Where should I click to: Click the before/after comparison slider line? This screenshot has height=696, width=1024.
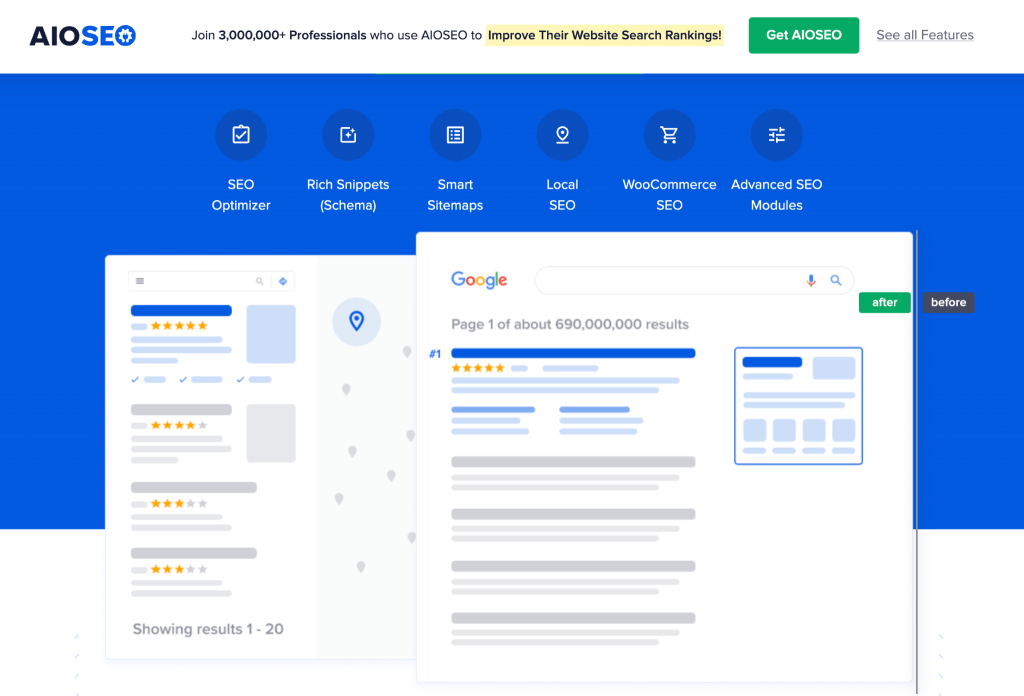917,462
